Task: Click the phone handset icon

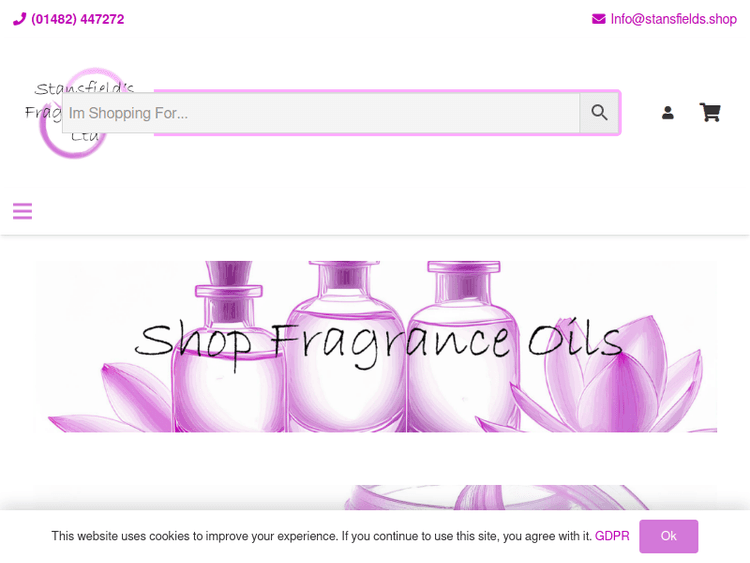Action: tap(19, 19)
